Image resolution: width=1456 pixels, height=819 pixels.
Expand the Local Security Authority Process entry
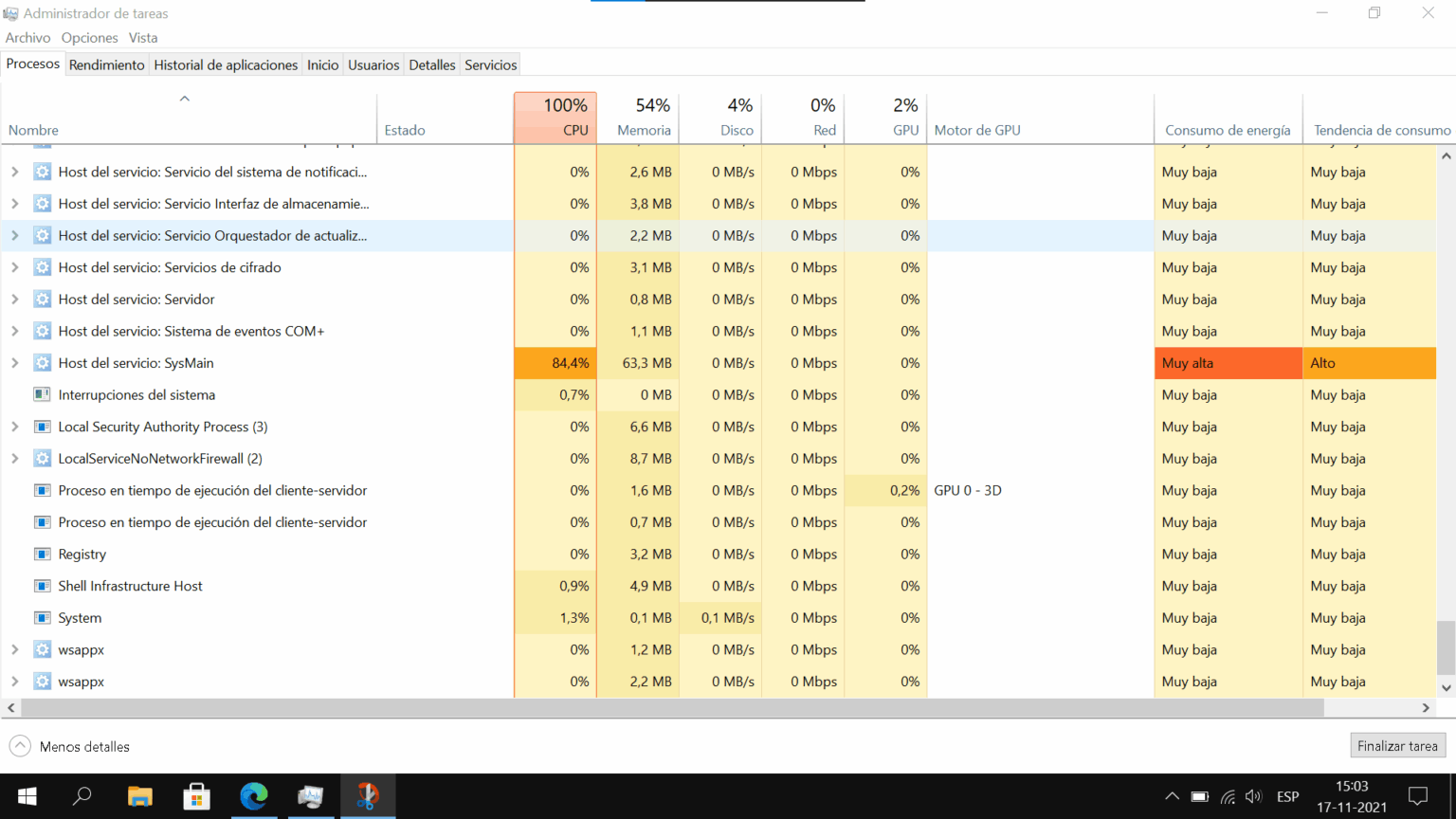click(14, 427)
